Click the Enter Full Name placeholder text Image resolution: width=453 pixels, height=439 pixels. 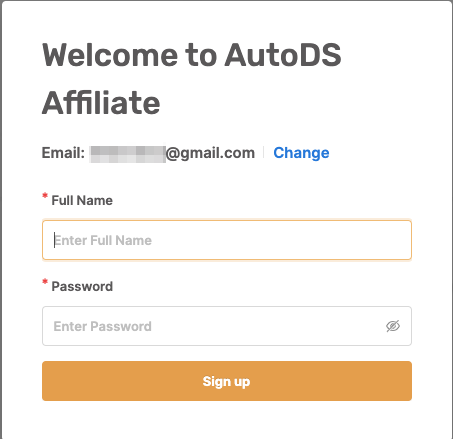coord(103,240)
